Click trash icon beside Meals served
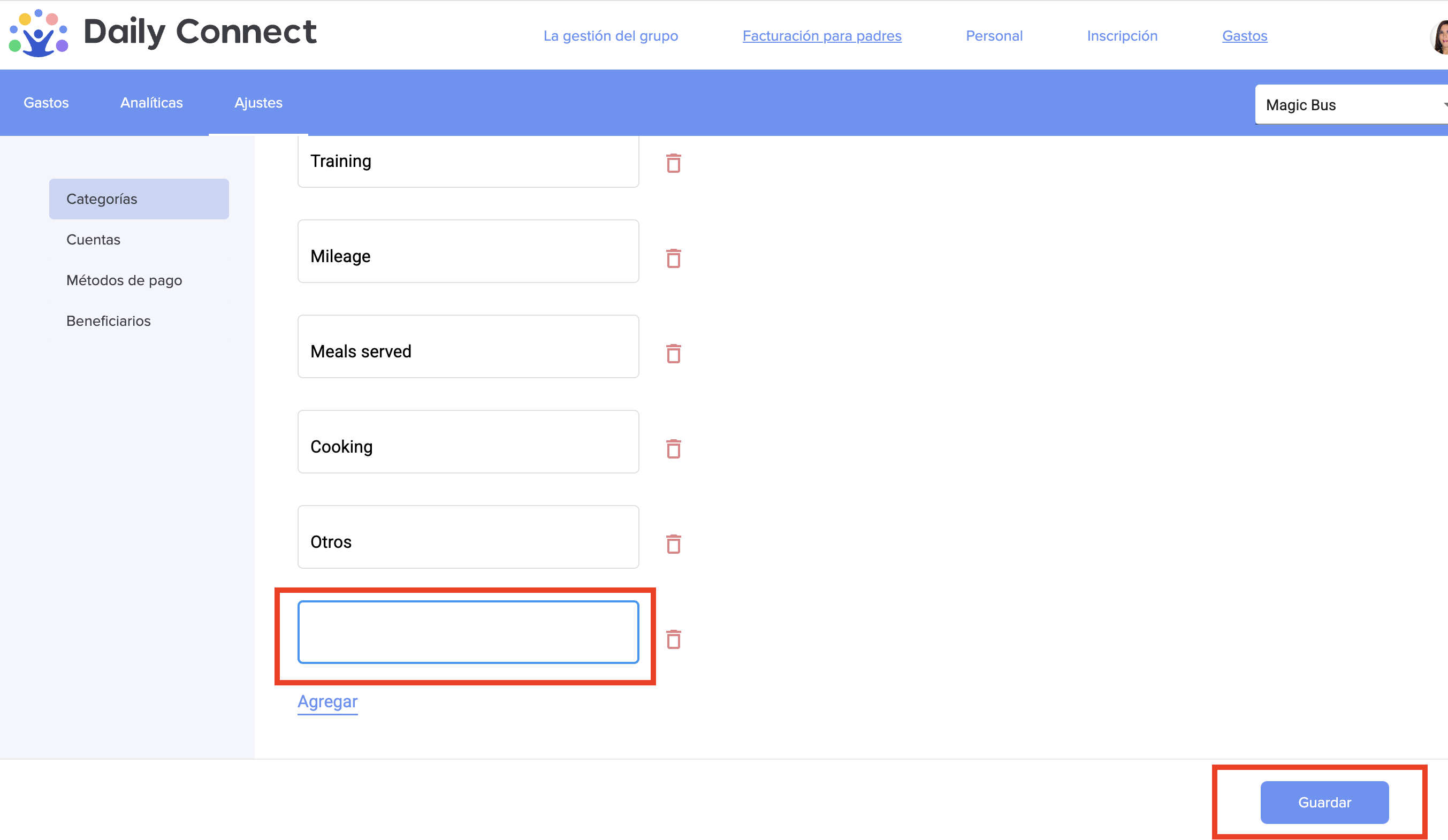 [673, 354]
